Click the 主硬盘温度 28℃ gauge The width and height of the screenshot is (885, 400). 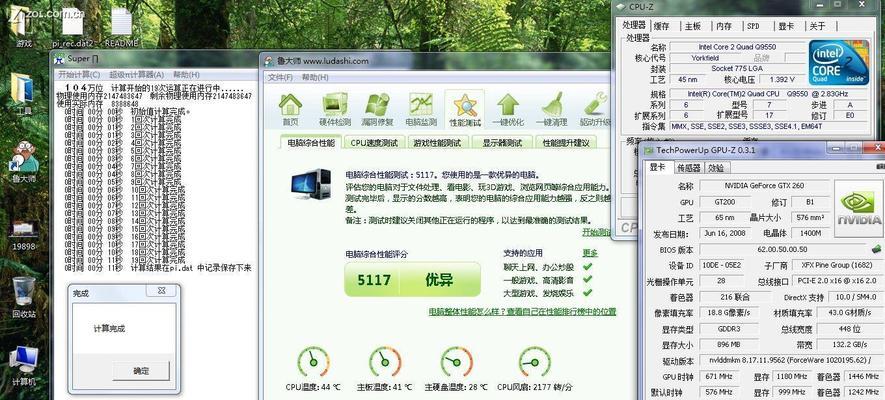pos(457,362)
